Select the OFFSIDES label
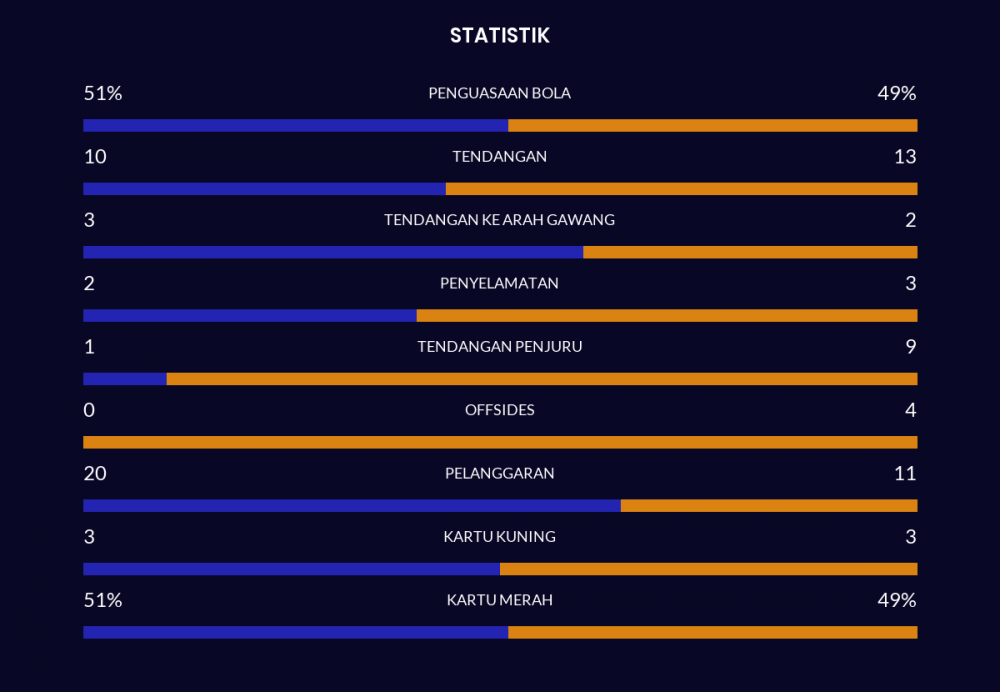This screenshot has height=692, width=1000. tap(499, 410)
